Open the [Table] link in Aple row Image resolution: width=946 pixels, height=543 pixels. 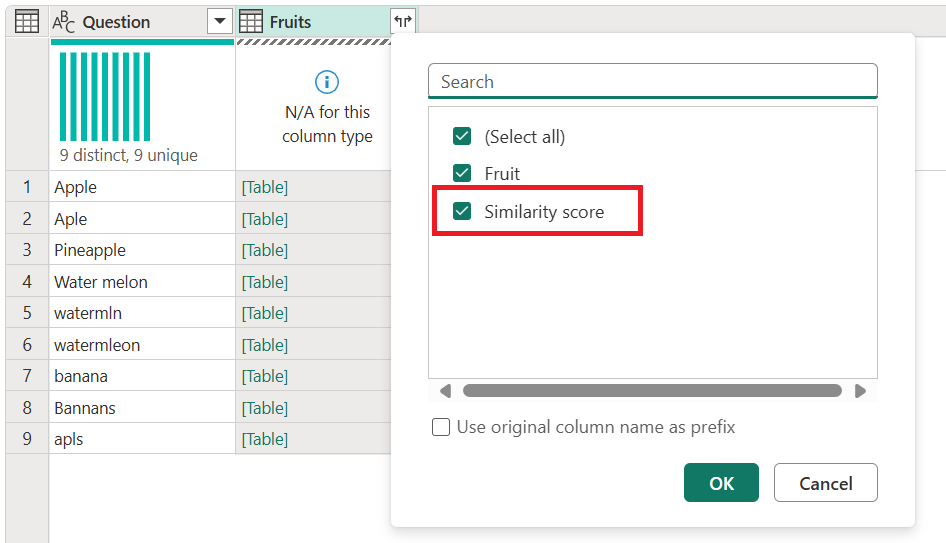tap(265, 218)
